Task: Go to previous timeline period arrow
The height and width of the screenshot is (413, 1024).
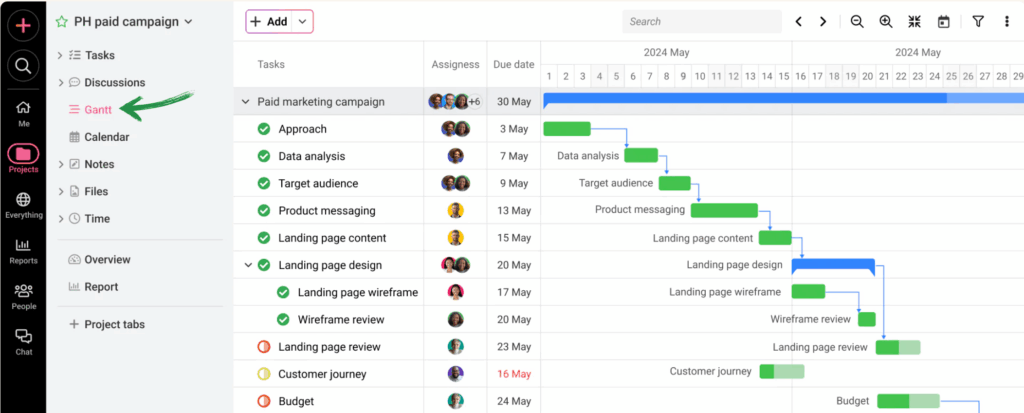Action: pyautogui.click(x=798, y=22)
